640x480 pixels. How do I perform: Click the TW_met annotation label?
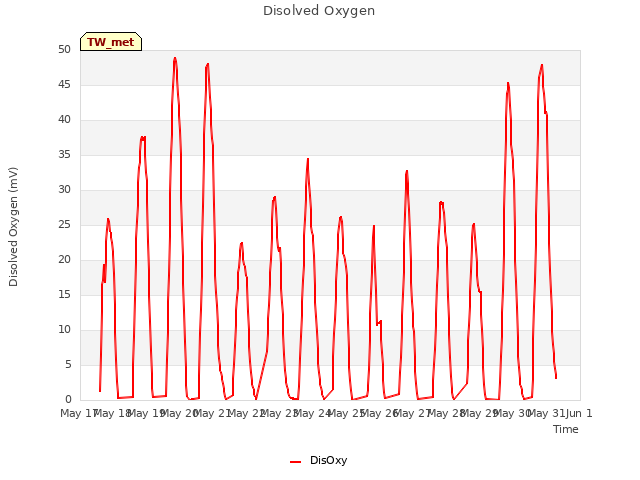click(x=111, y=42)
